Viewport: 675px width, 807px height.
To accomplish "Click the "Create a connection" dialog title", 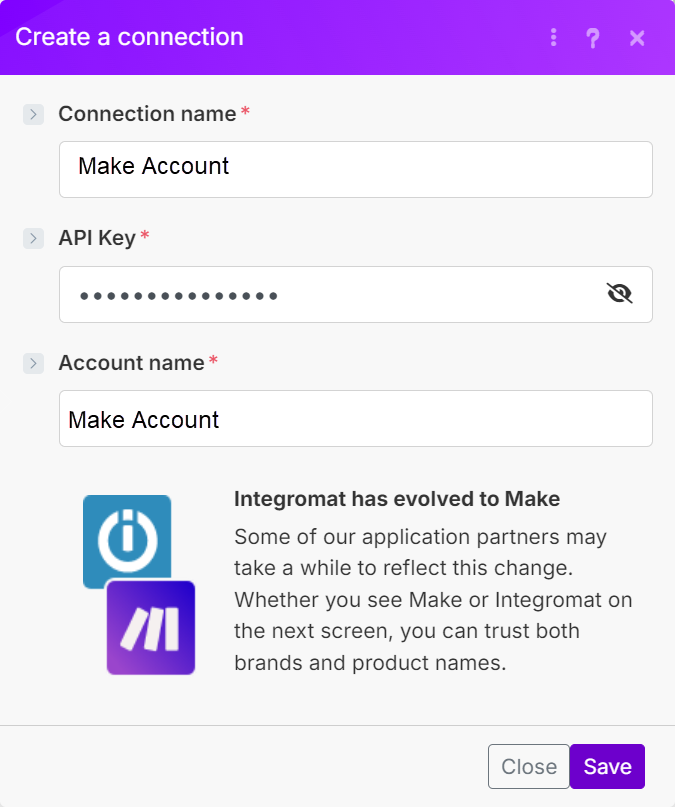I will click(x=129, y=38).
